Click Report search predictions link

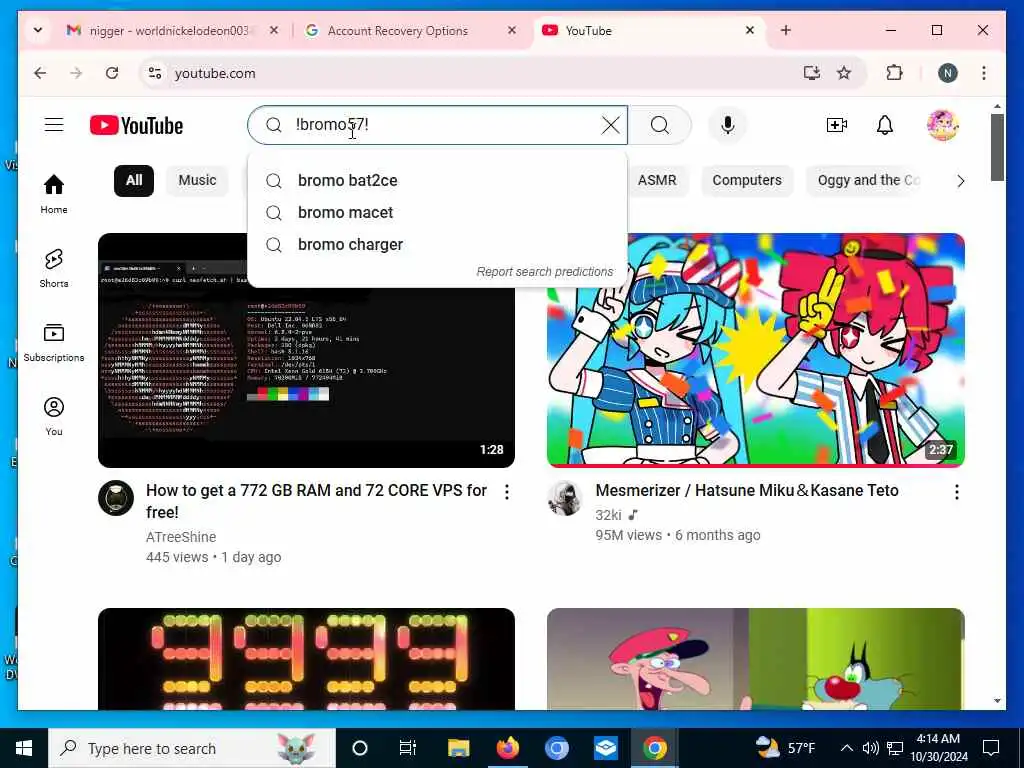(545, 272)
